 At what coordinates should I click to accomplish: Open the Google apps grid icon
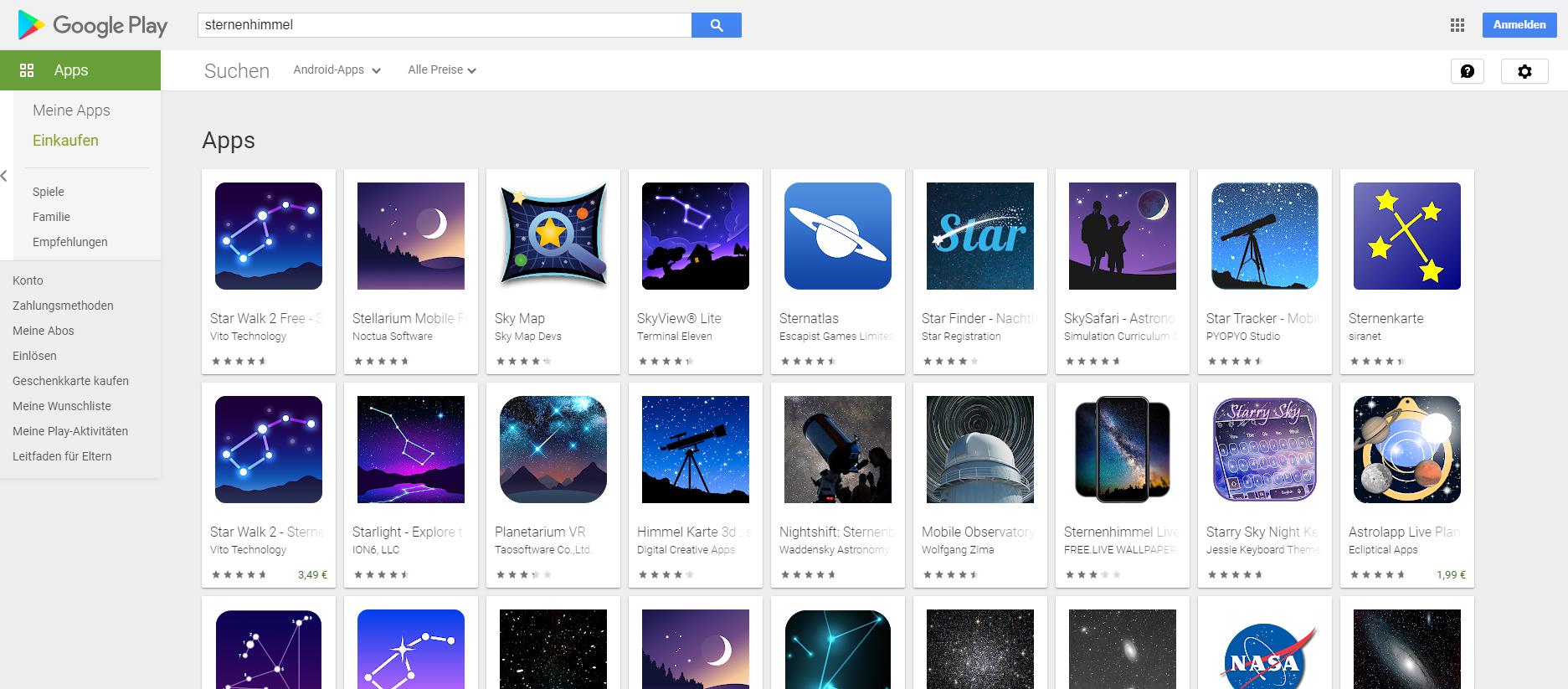1457,25
